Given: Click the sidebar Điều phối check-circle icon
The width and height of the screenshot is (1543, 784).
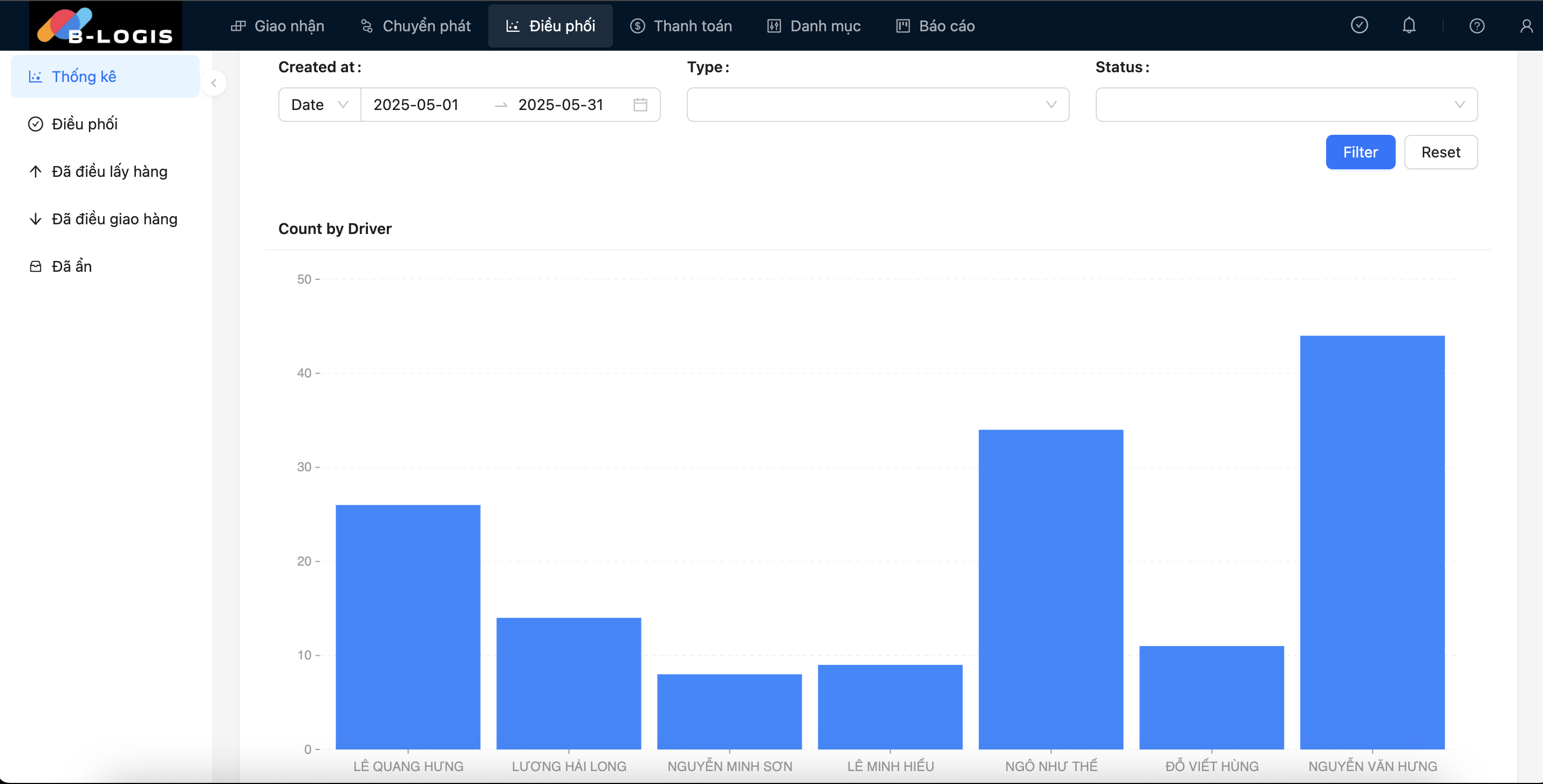Looking at the screenshot, I should (x=36, y=124).
